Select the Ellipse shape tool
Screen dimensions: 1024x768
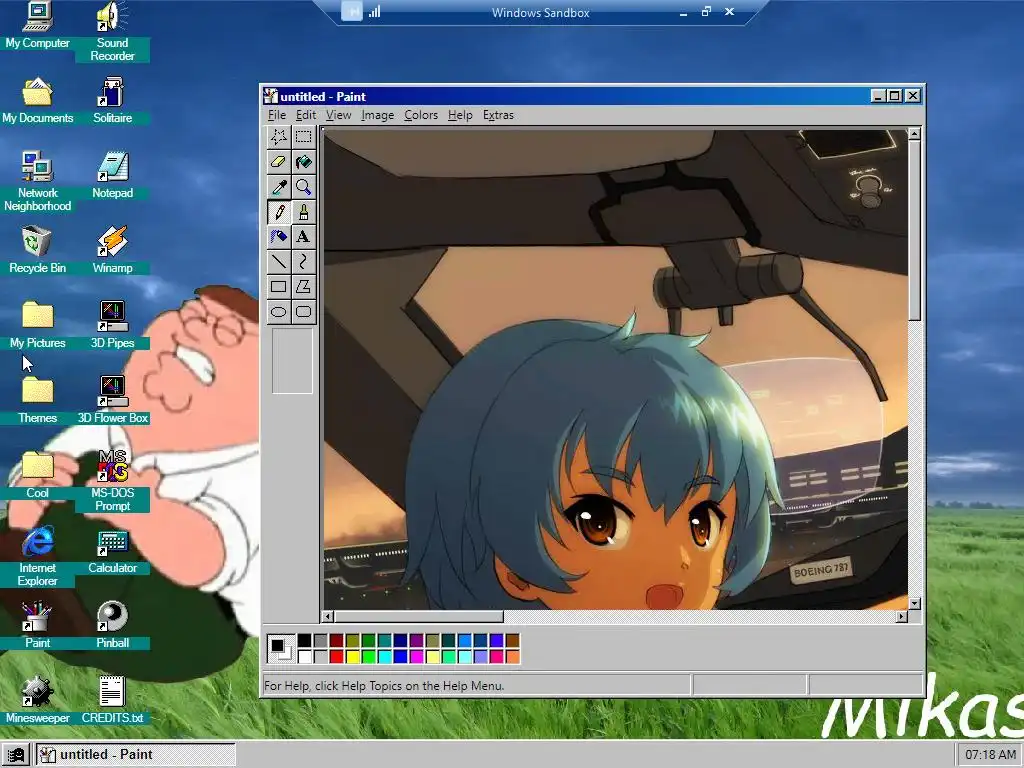[279, 312]
